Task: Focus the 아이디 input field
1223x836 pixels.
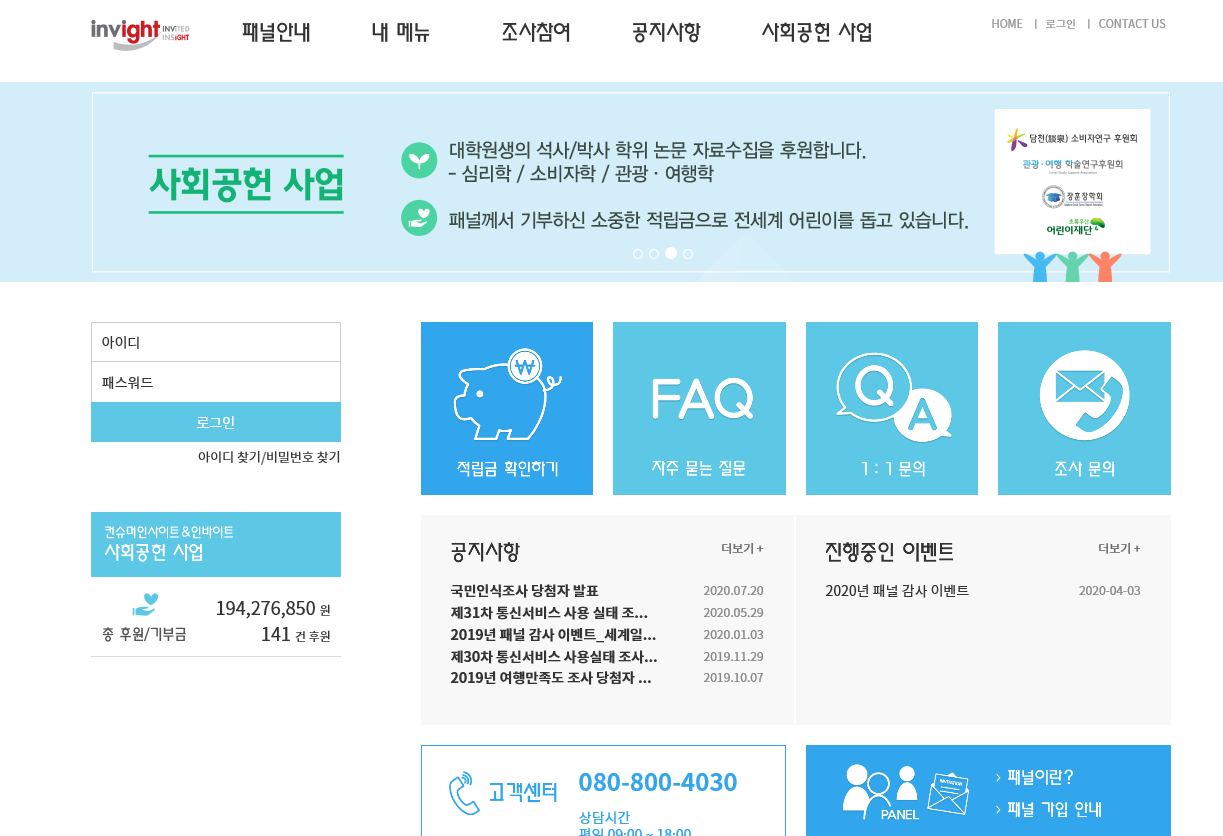Action: tap(216, 342)
